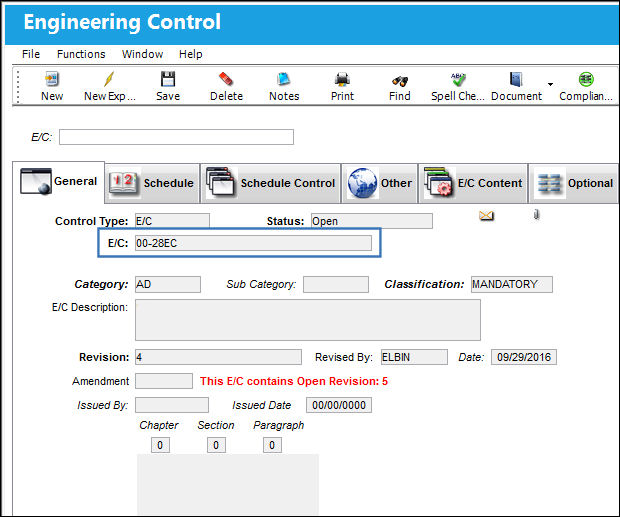Click the Chapter field
The width and height of the screenshot is (620, 517).
click(x=160, y=445)
